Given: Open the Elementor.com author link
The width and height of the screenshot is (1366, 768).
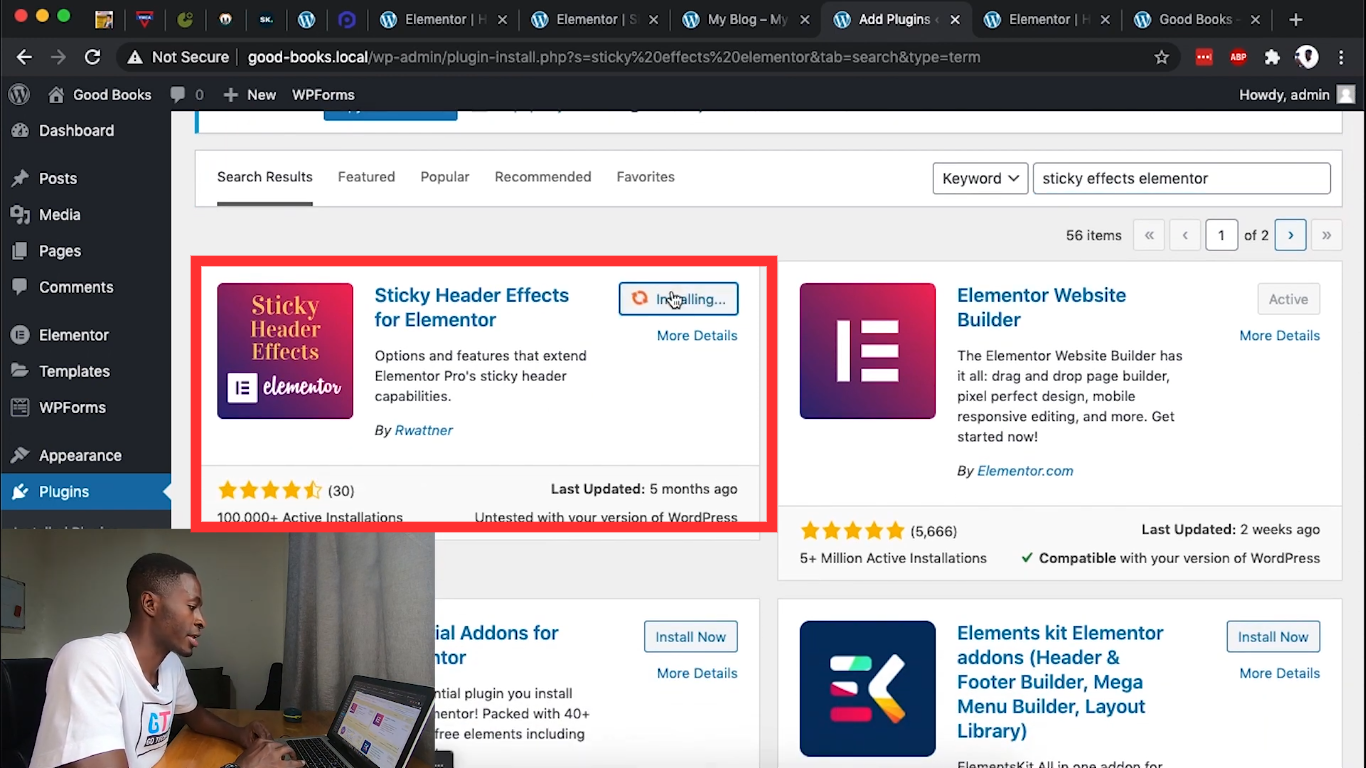Looking at the screenshot, I should pos(1025,471).
